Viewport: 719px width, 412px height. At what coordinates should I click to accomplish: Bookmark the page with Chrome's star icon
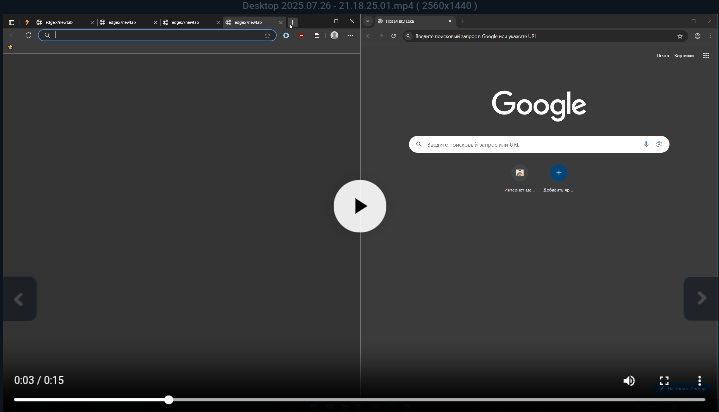680,36
